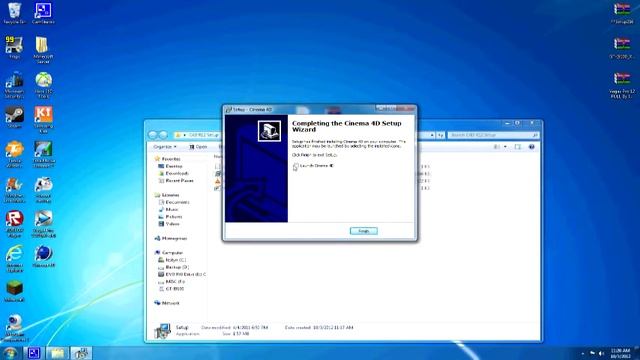This screenshot has height=360, width=640.
Task: Launch the ROBLOX Player desktop shortcut
Action: point(14,224)
